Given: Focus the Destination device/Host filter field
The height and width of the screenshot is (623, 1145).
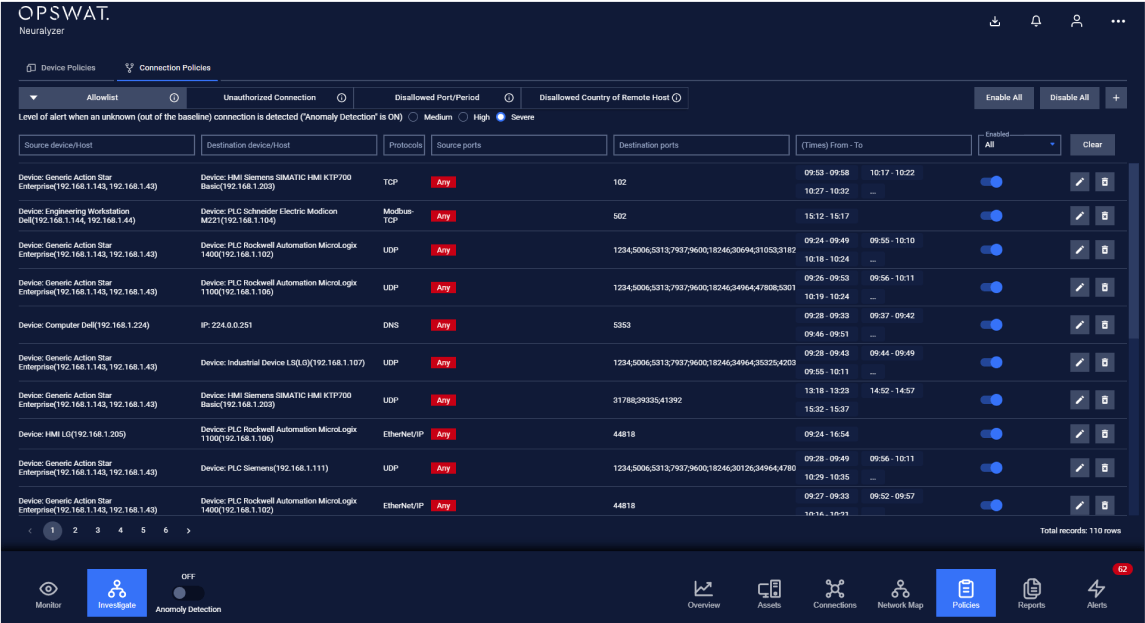Looking at the screenshot, I should [289, 145].
